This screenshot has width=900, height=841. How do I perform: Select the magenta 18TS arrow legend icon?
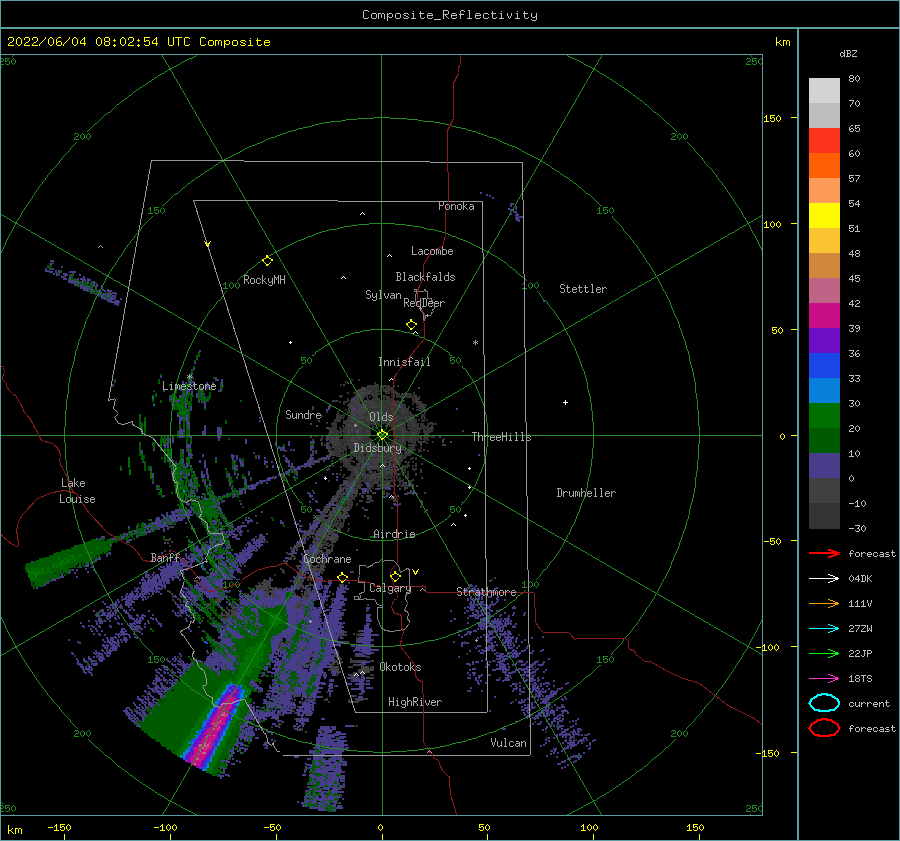[x=824, y=679]
